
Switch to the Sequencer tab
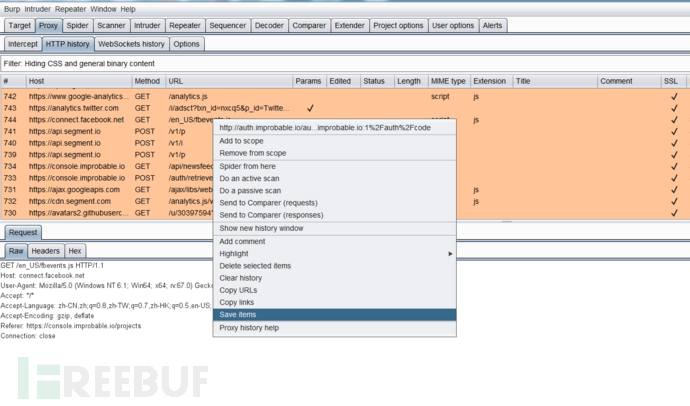[228, 26]
